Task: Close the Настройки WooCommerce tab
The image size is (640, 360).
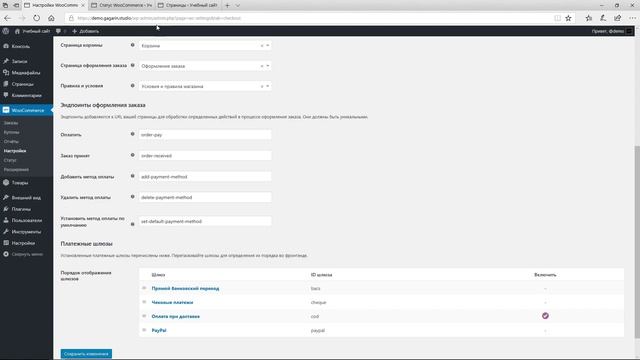Action: pos(82,5)
